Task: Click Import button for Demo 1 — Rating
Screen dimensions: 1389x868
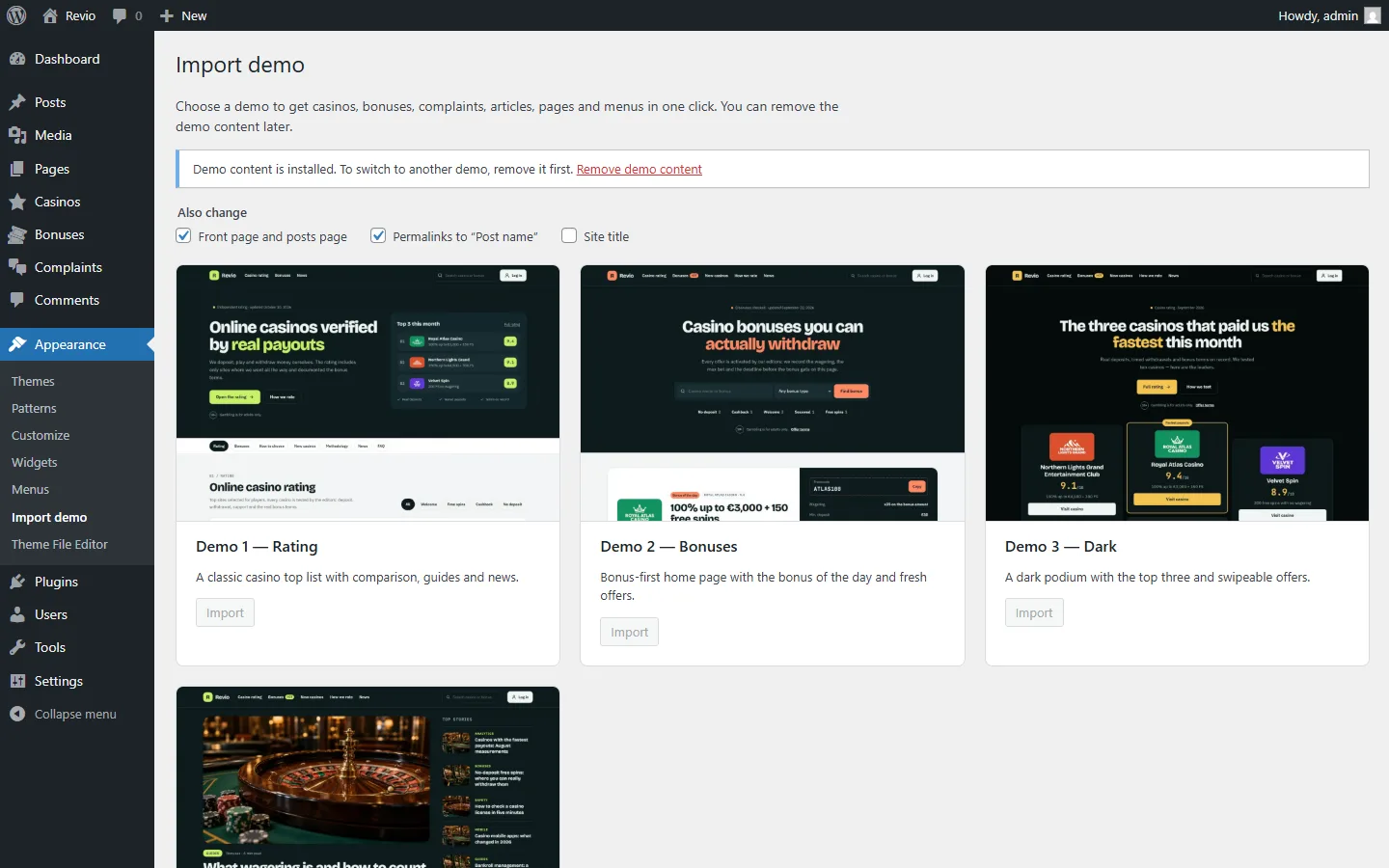Action: pyautogui.click(x=225, y=612)
